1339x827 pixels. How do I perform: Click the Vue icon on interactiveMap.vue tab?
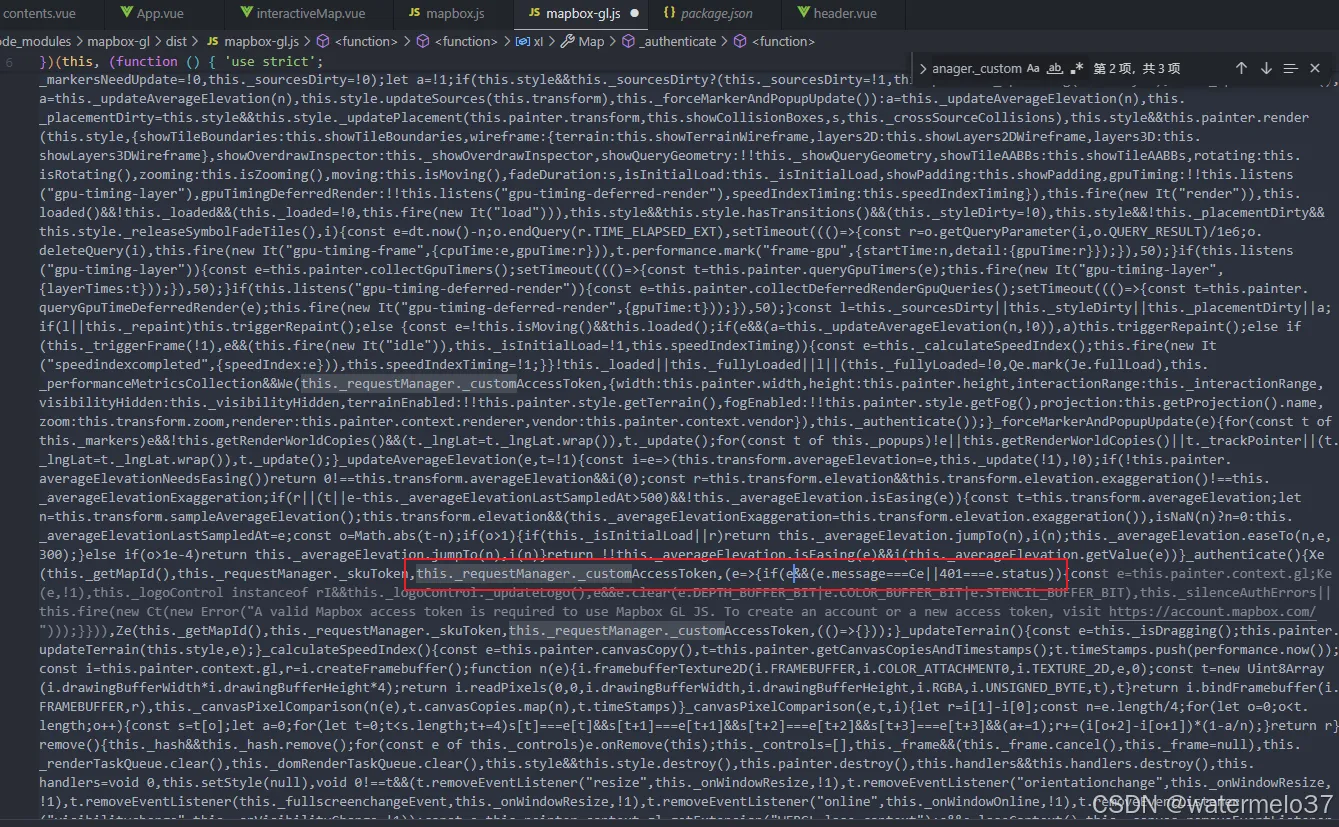[247, 14]
